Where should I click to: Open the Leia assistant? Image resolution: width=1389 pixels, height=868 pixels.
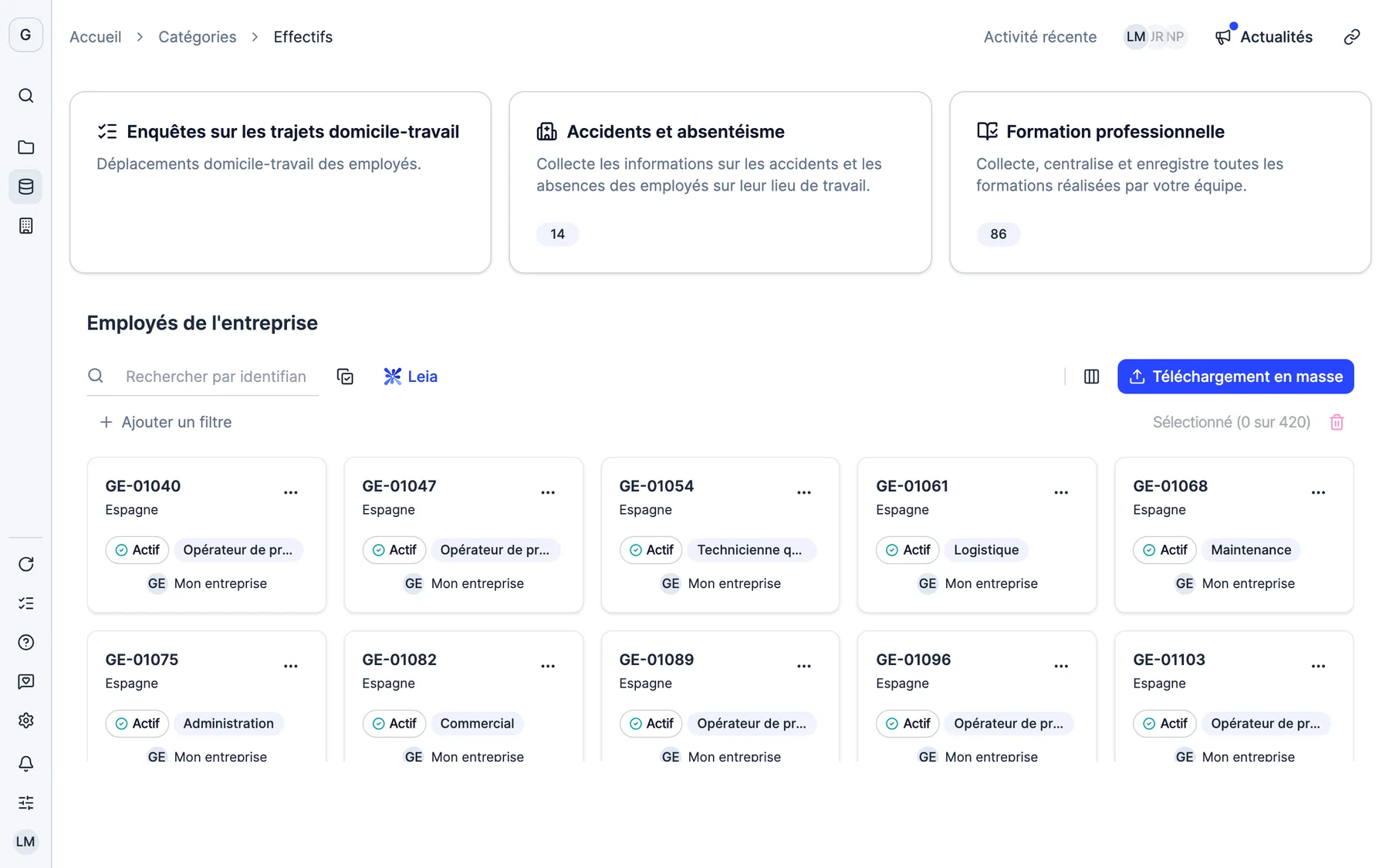pyautogui.click(x=411, y=377)
